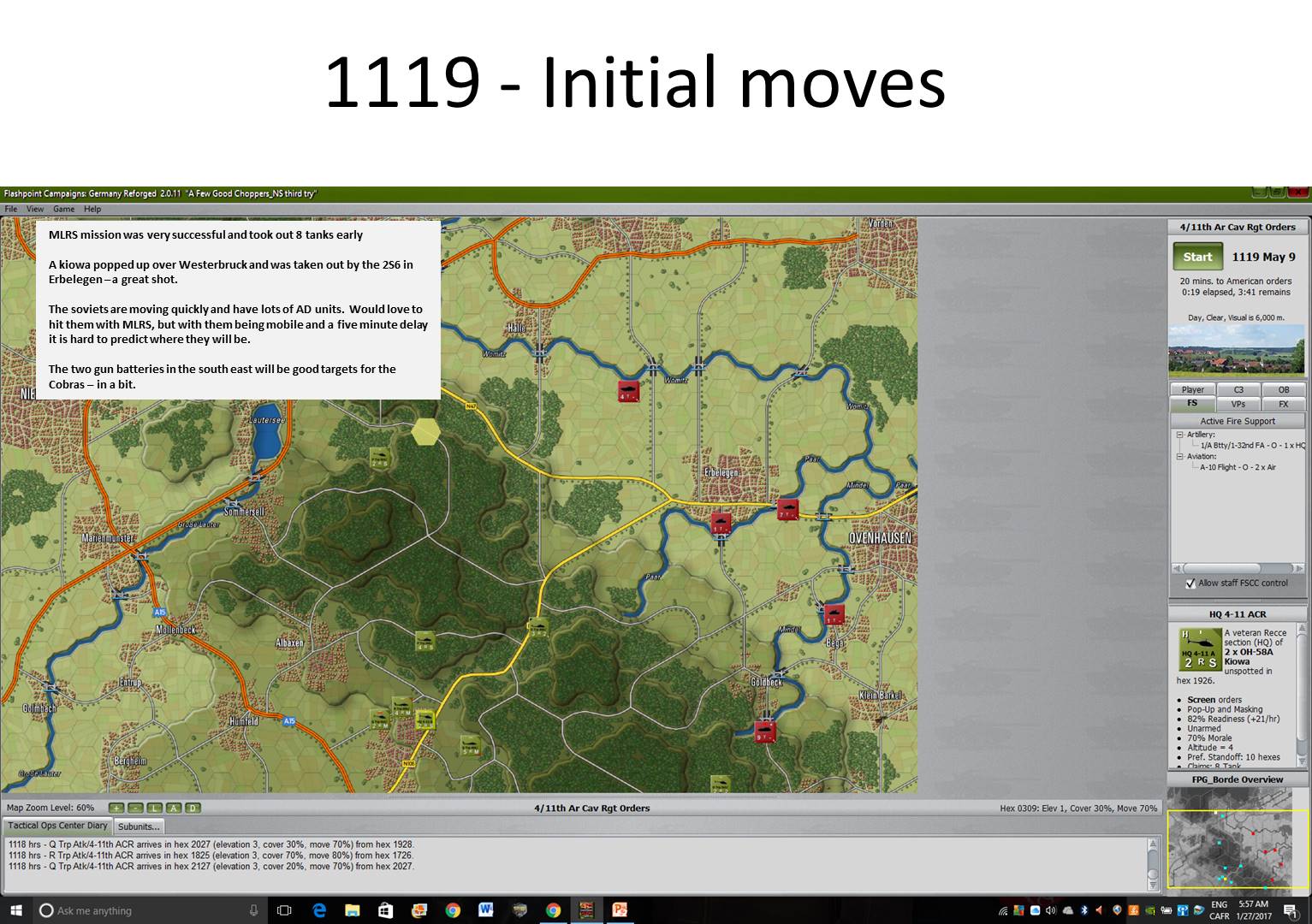Collapse the Artillery tree node
The width and height of the screenshot is (1312, 924).
click(1179, 435)
